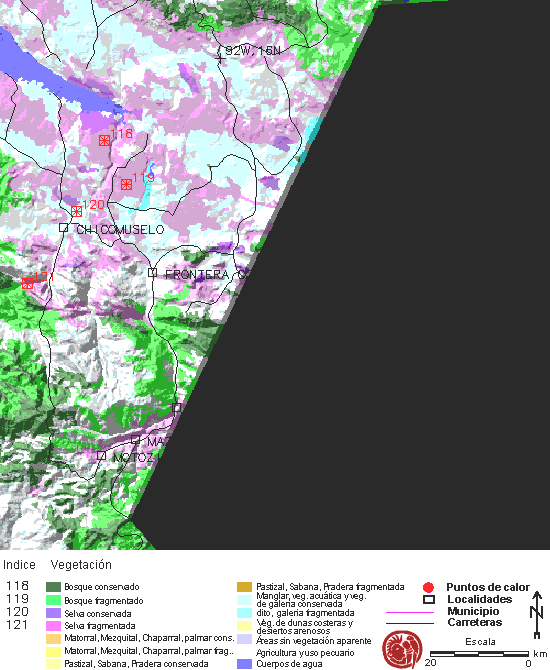This screenshot has width=550, height=670.
Task: Click the 92W, 15N coordinate cross
Action: click(220, 58)
